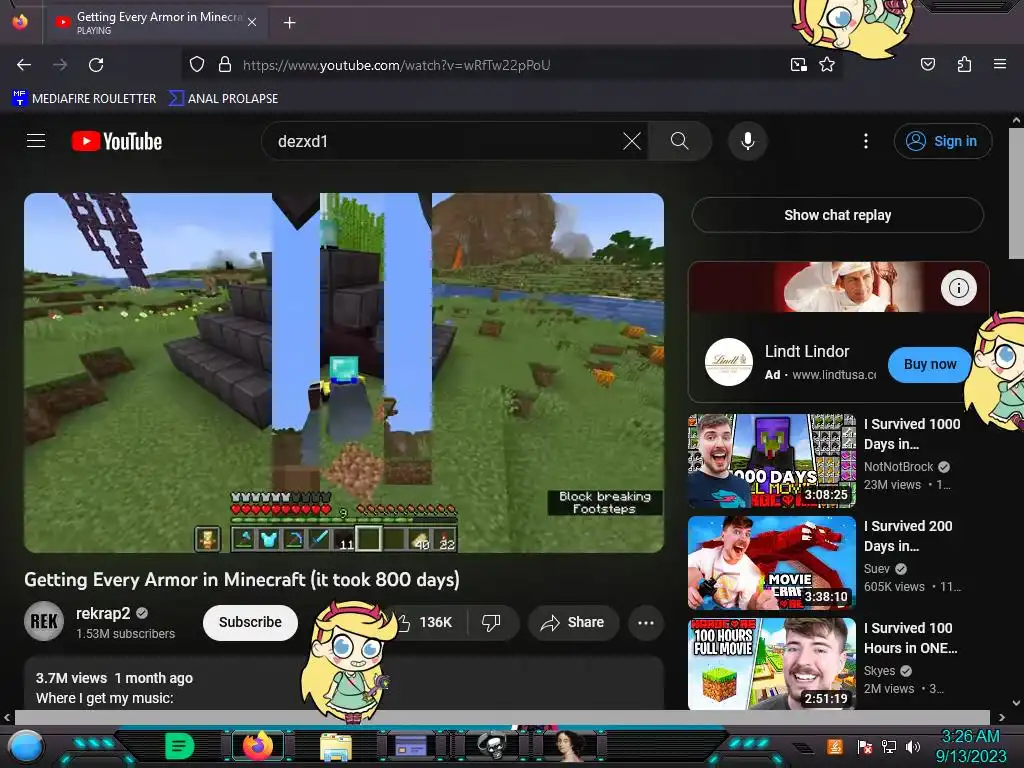Viewport: 1024px width, 768px height.
Task: Show chat replay
Action: point(837,215)
